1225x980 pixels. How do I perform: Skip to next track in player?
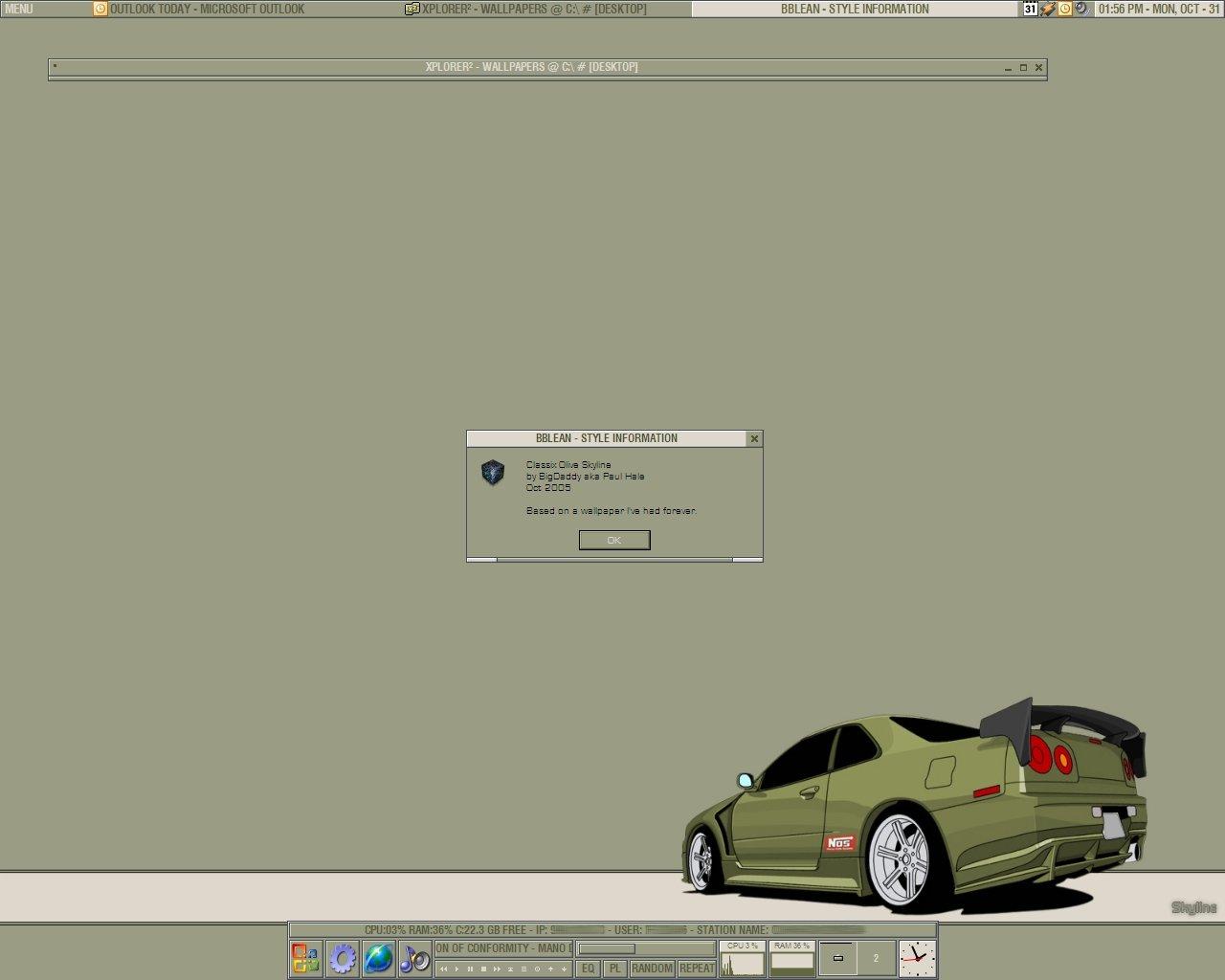coord(497,969)
